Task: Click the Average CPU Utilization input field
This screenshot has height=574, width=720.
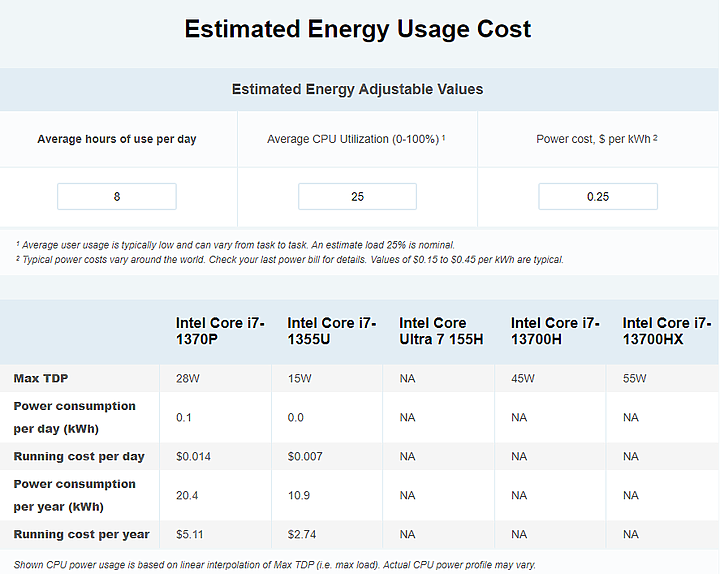Action: pyautogui.click(x=357, y=197)
